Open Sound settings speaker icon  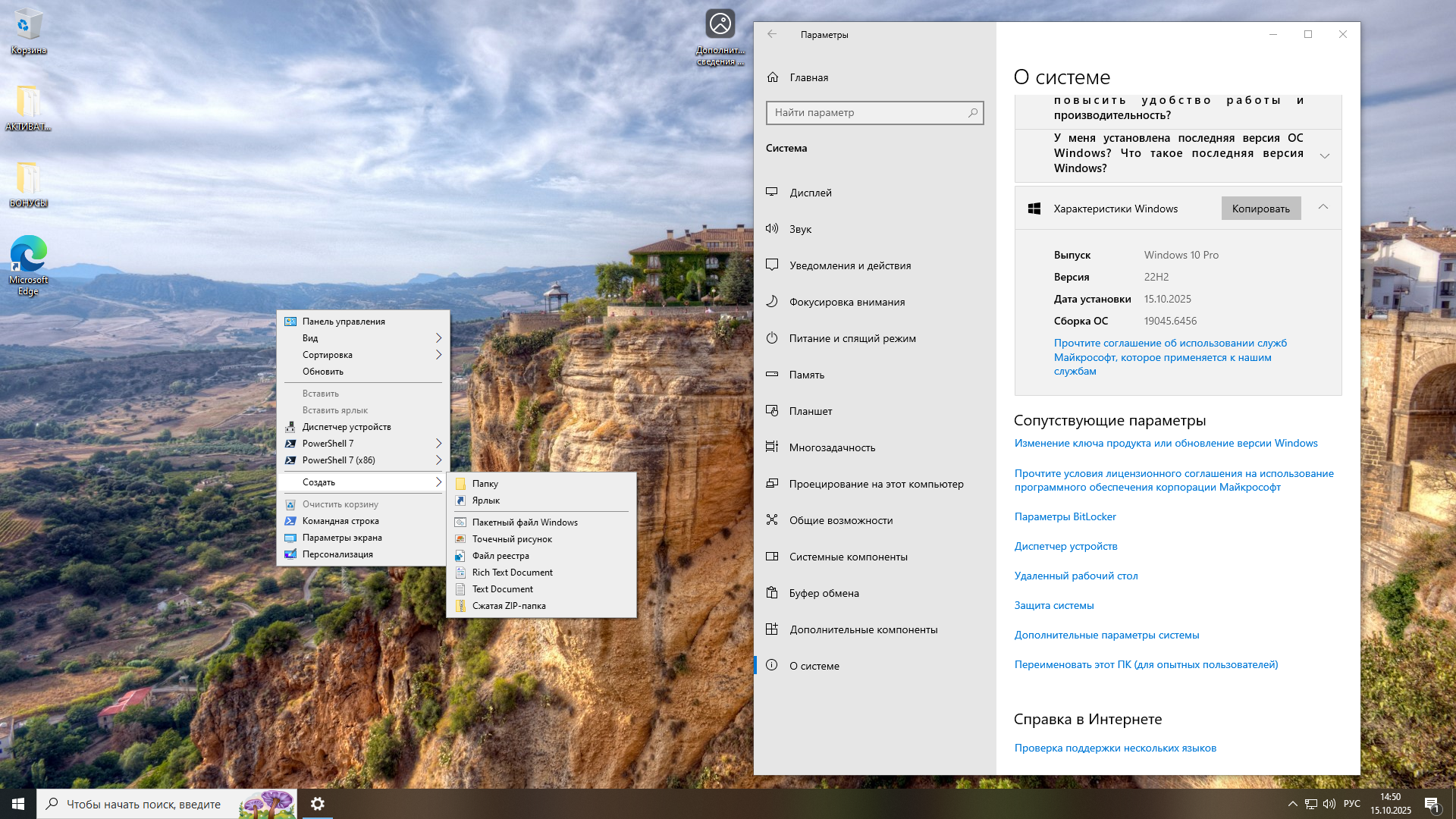772,229
